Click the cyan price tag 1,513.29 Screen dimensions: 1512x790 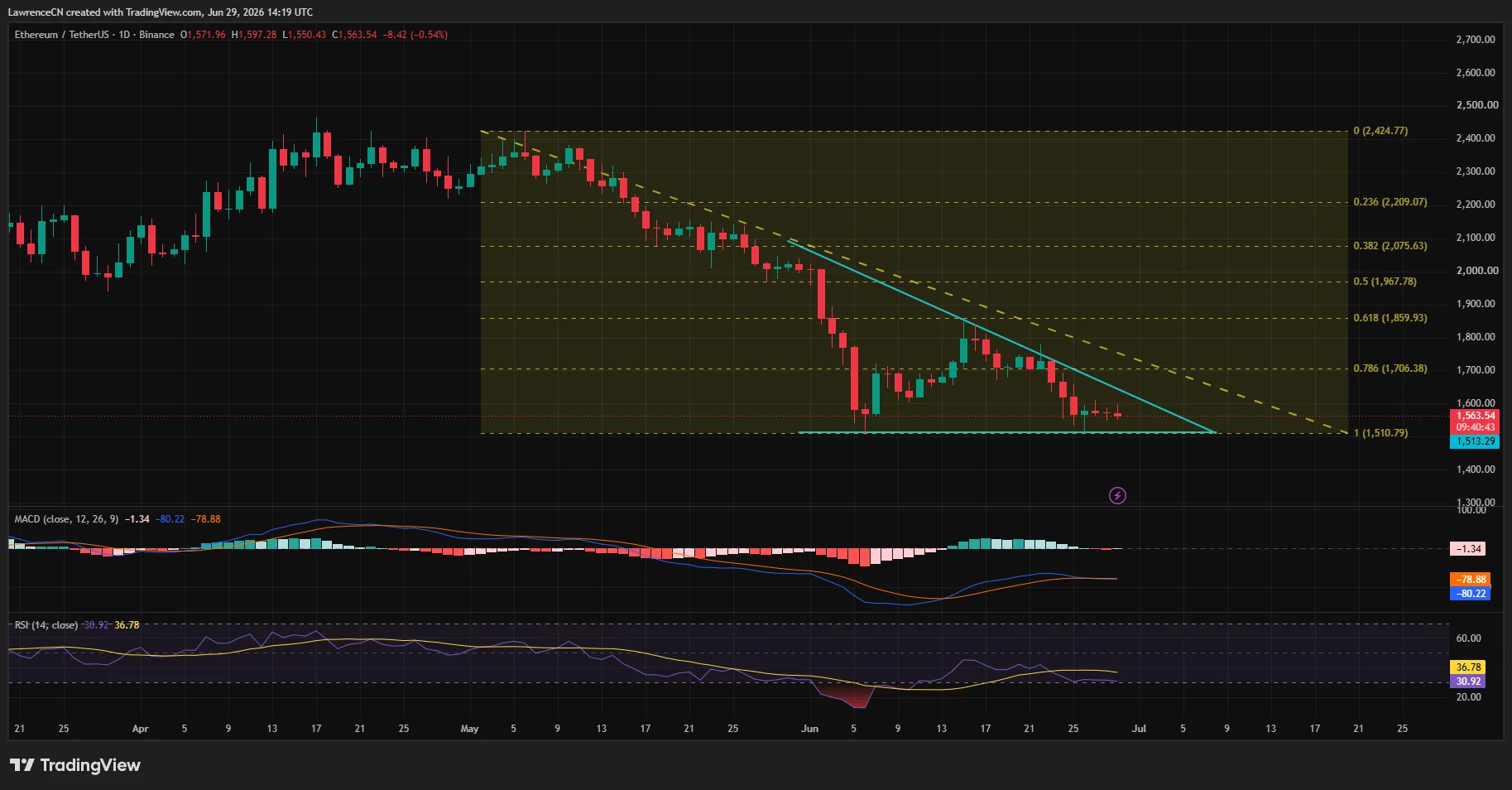click(x=1475, y=441)
